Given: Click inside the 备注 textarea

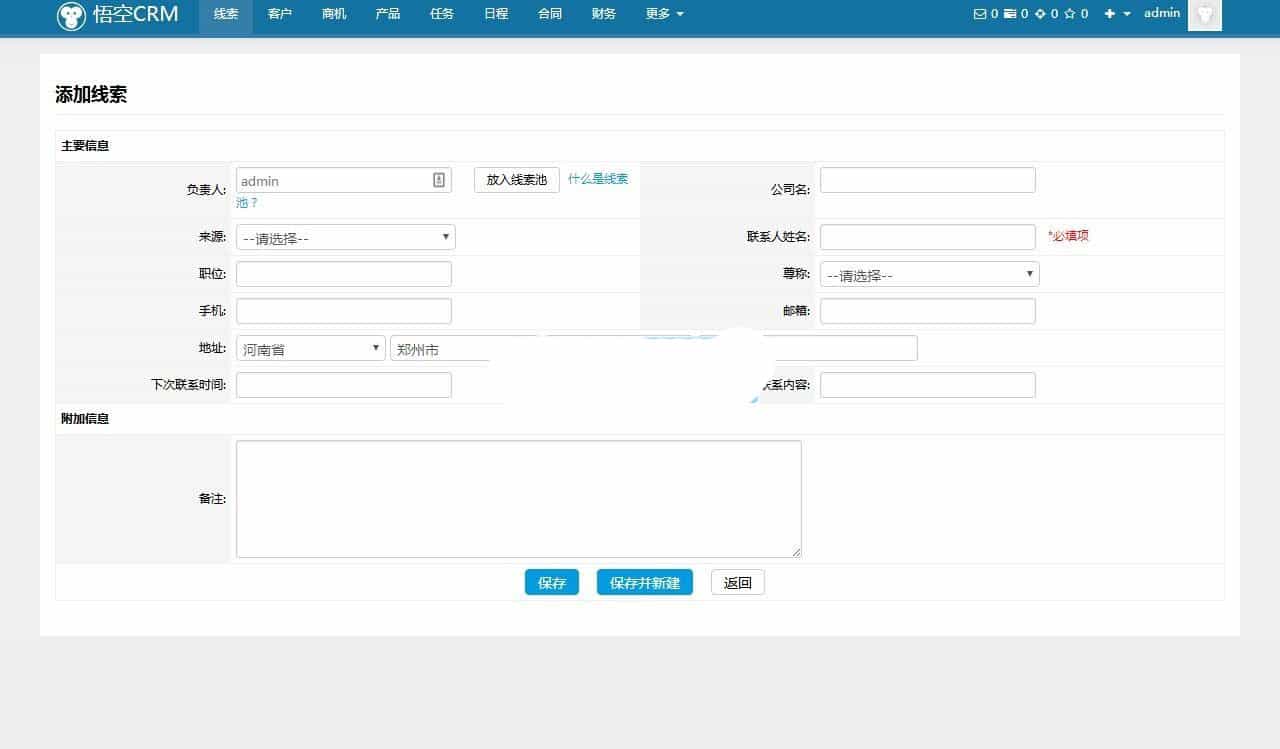Looking at the screenshot, I should tap(519, 499).
